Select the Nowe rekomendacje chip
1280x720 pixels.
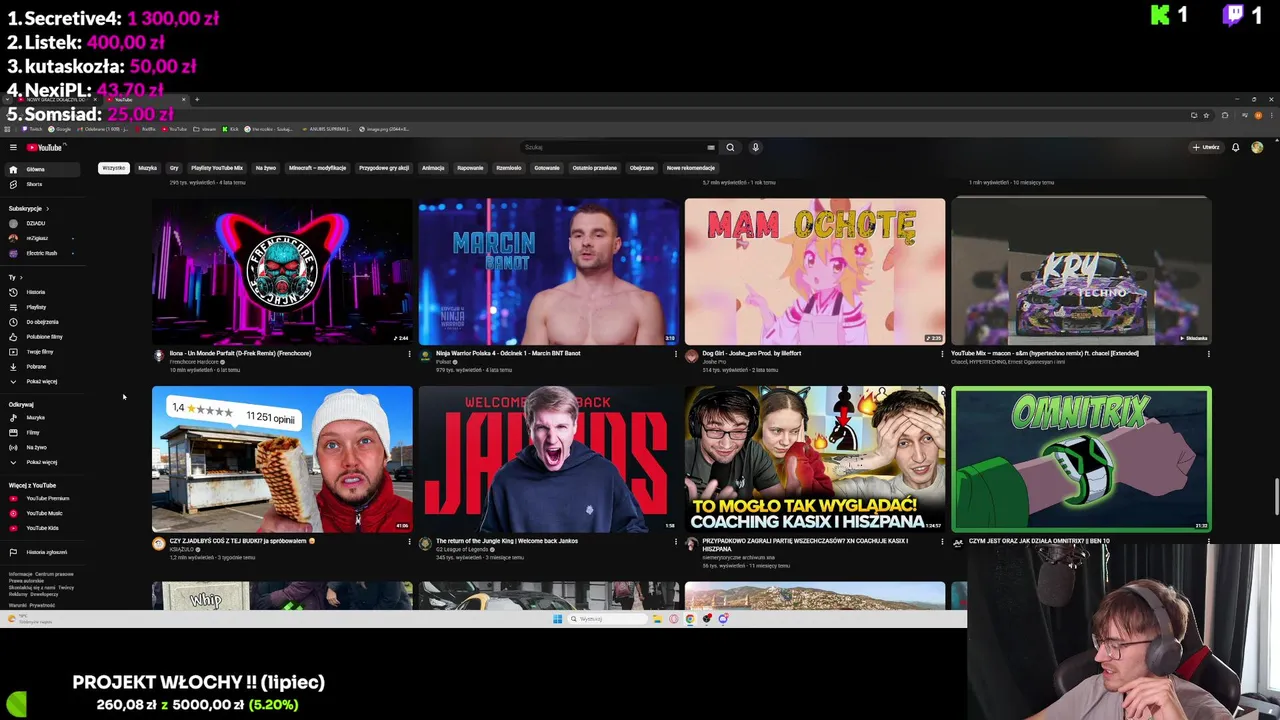(691, 168)
